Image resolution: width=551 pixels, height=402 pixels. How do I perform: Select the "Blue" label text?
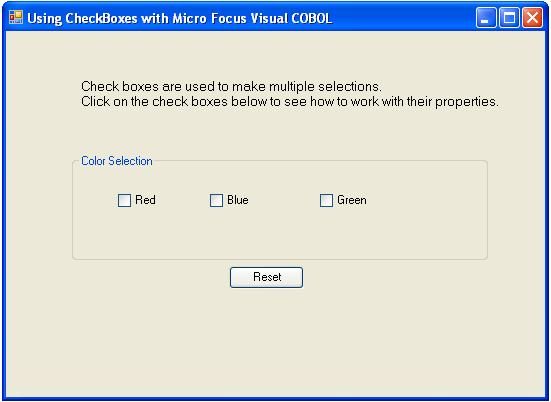[x=238, y=200]
